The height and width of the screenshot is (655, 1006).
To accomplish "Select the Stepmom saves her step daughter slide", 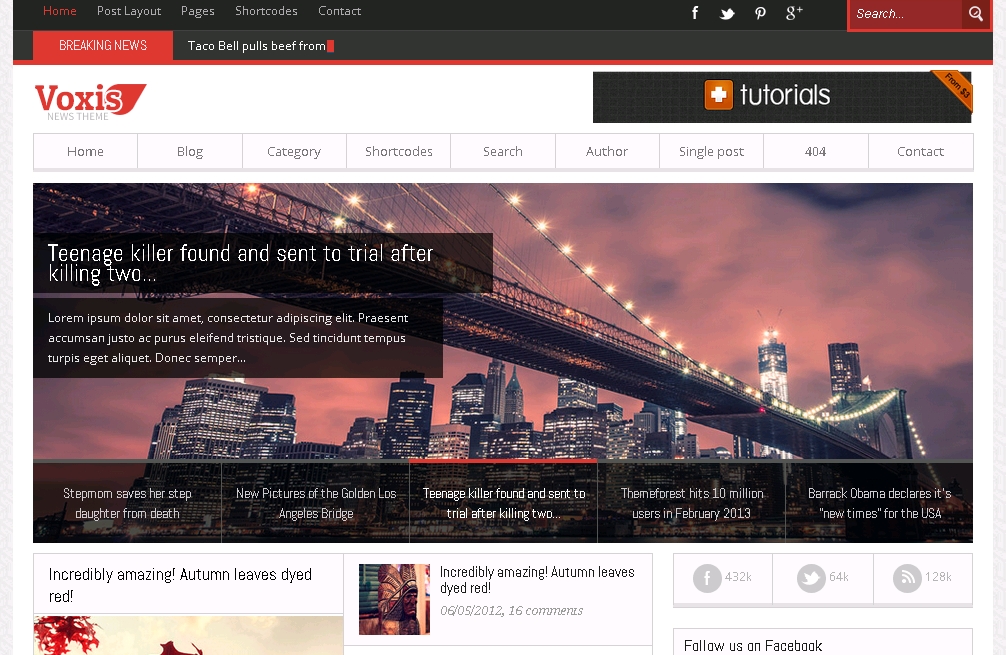I will 127,503.
